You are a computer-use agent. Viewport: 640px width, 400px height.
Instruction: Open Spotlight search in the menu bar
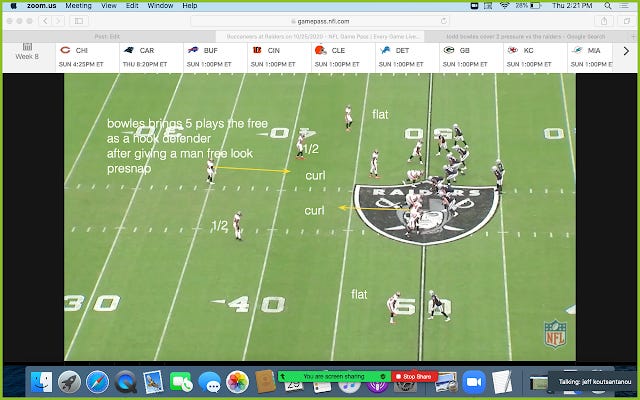click(x=608, y=6)
